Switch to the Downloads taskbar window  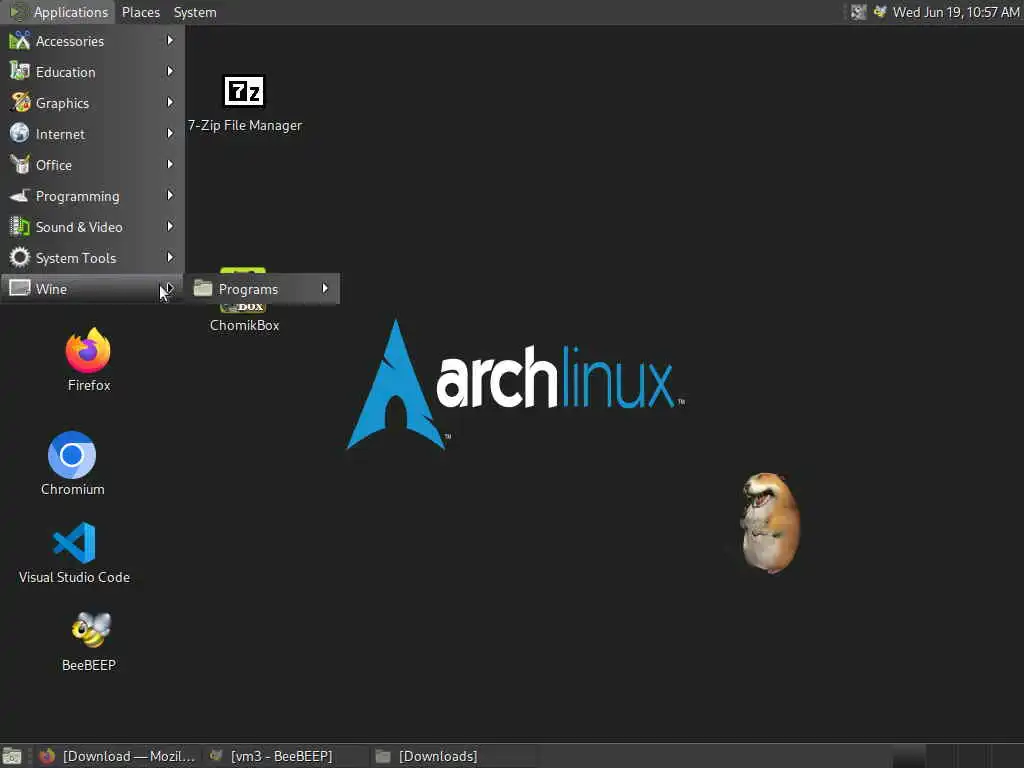453,756
